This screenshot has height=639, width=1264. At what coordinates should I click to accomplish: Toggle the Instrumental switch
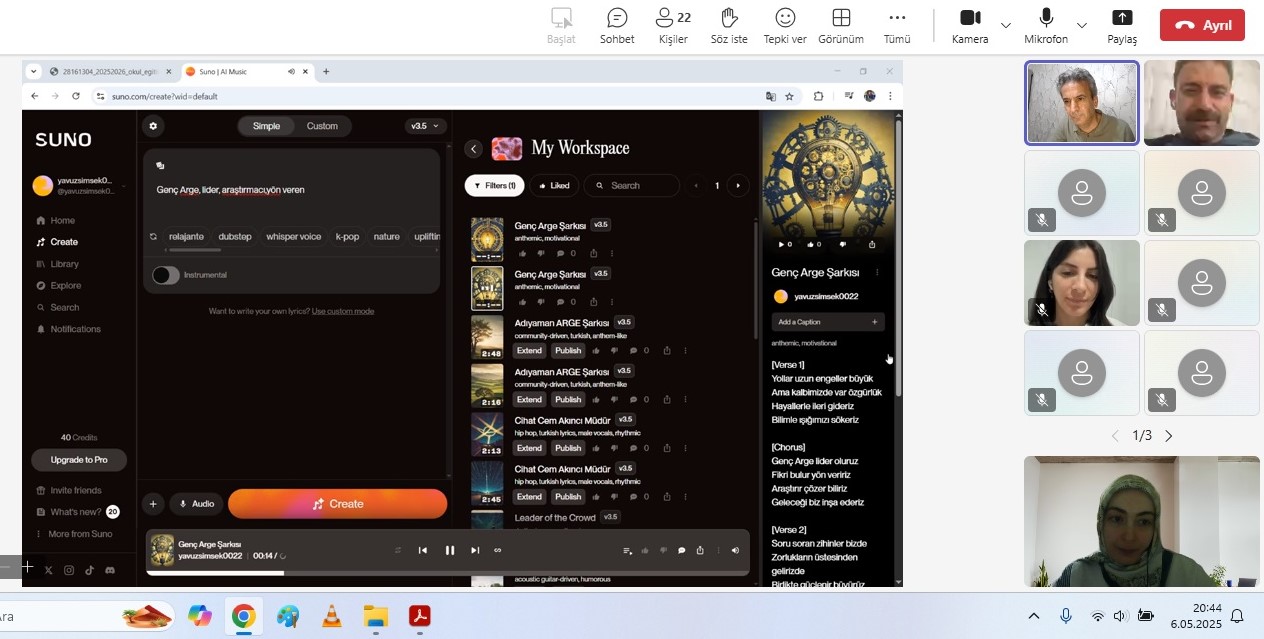165,275
